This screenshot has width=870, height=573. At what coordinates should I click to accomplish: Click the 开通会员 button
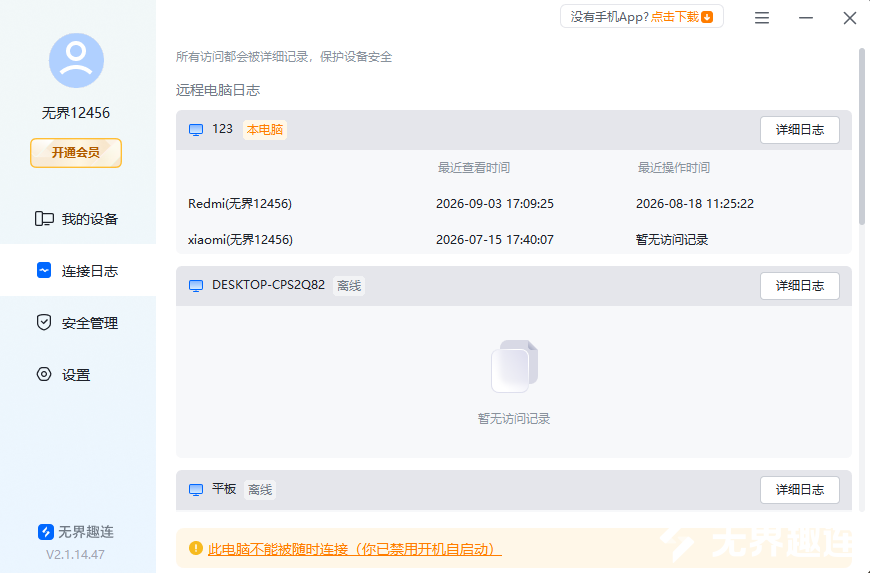76,153
